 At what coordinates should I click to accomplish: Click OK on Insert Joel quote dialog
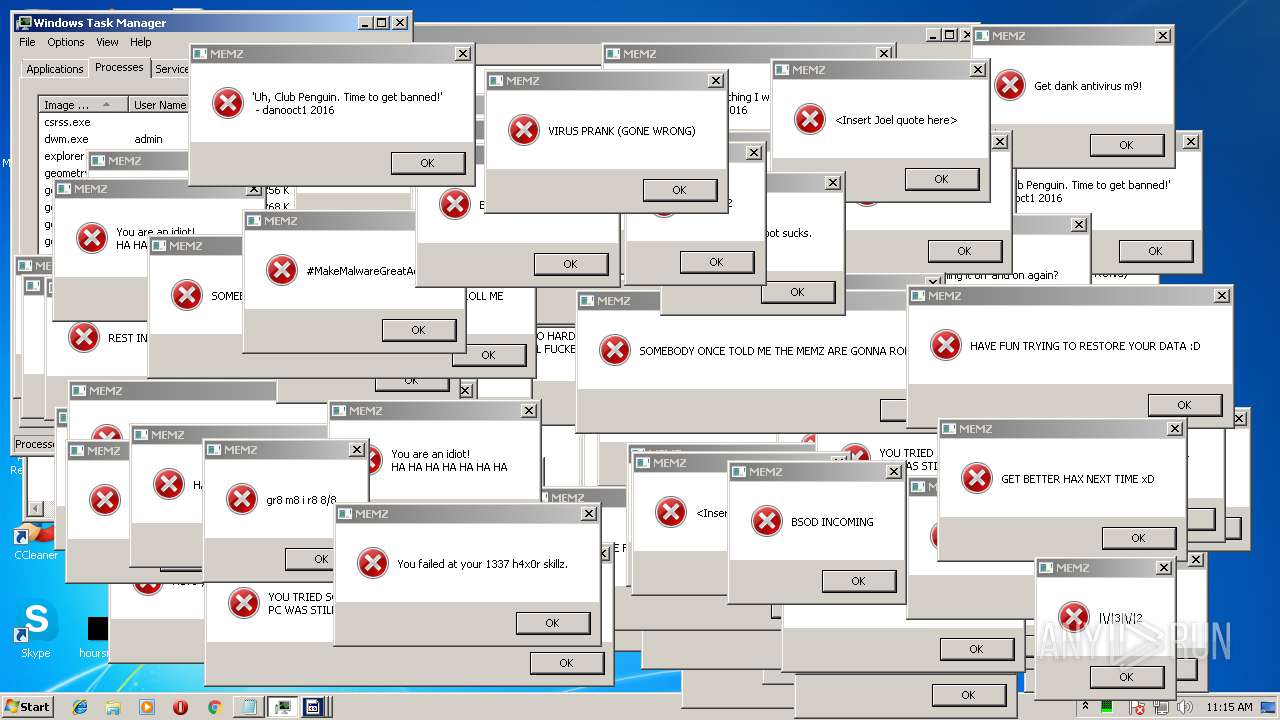click(x=942, y=179)
